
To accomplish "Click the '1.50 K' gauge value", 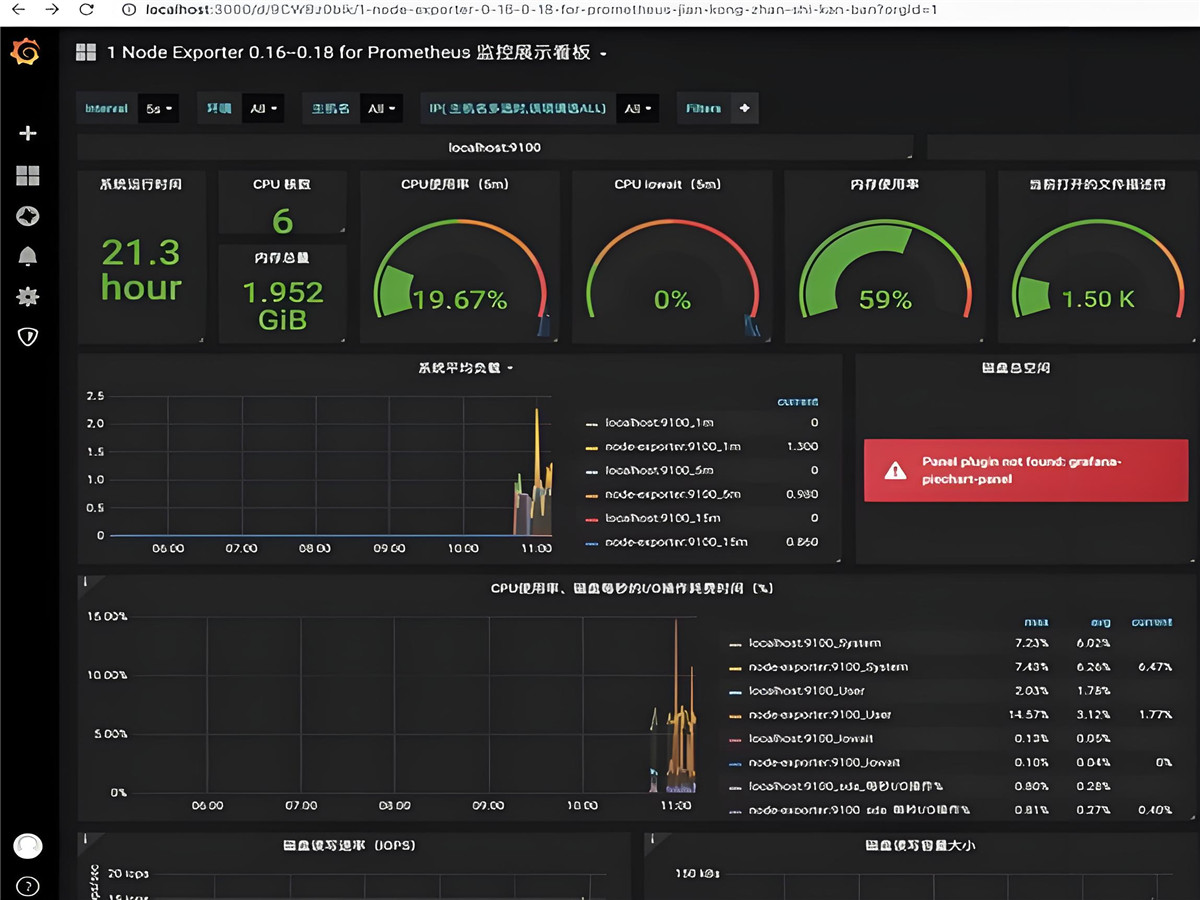I will click(1098, 300).
